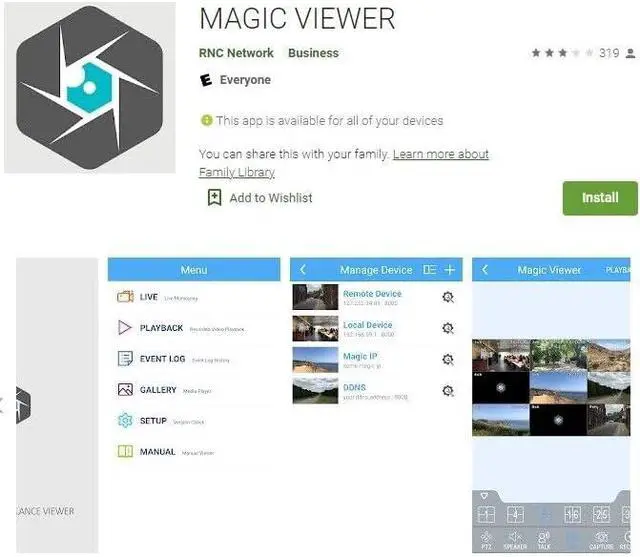Select the 16-channel split layout icon
This screenshot has height=557, width=640.
[573, 515]
